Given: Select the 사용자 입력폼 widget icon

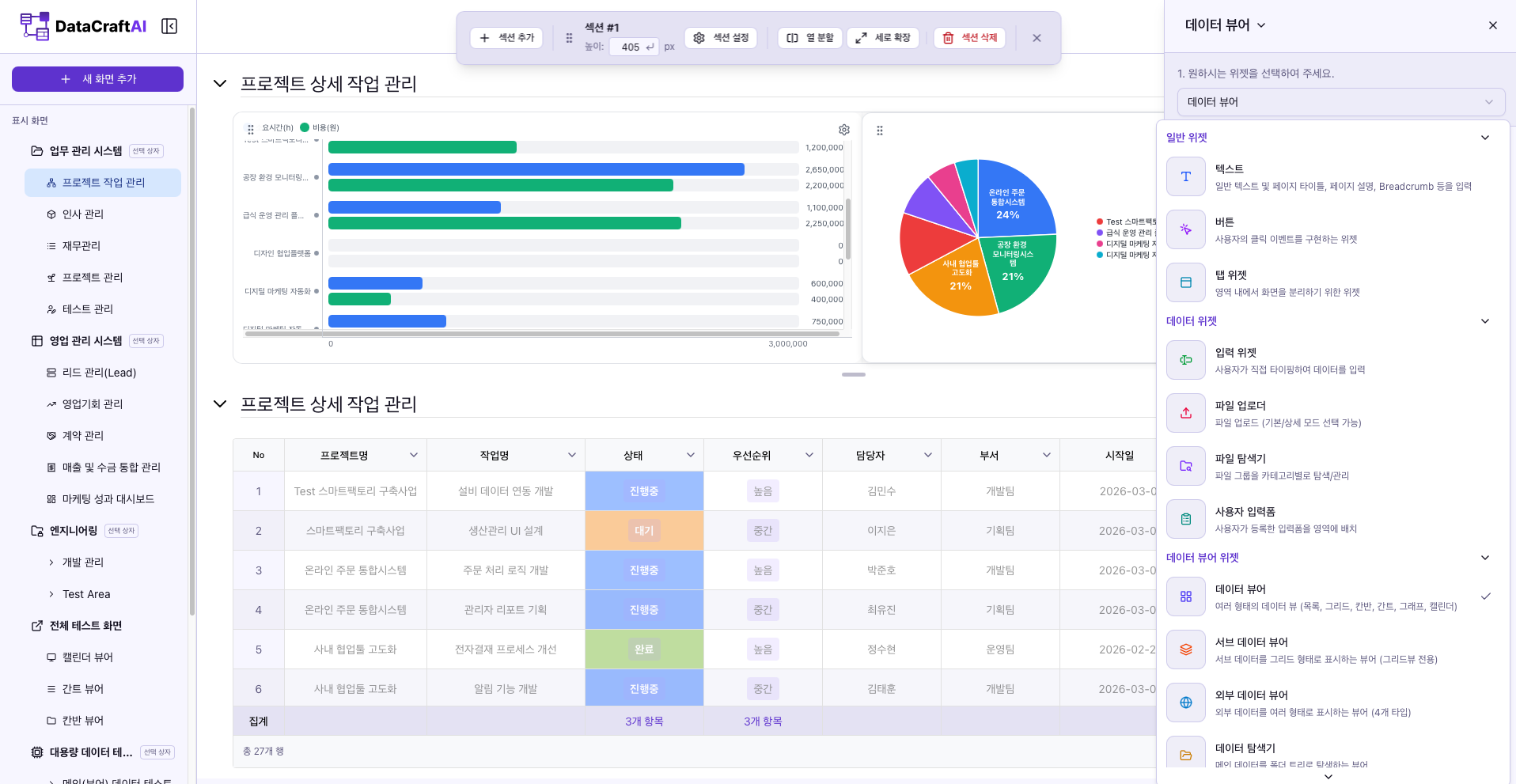Looking at the screenshot, I should (1186, 519).
